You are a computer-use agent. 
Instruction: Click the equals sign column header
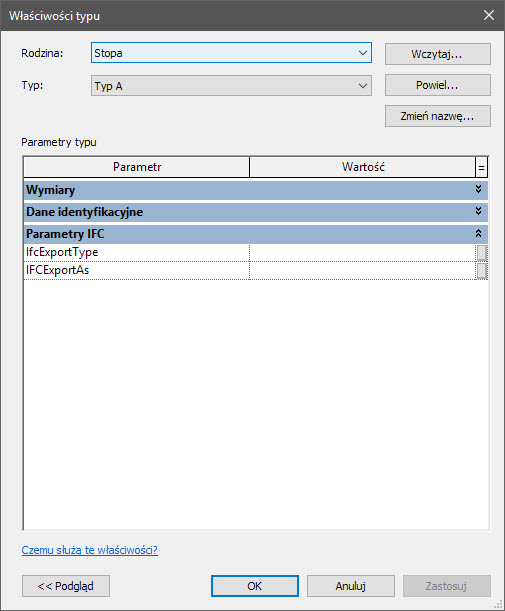(x=482, y=168)
